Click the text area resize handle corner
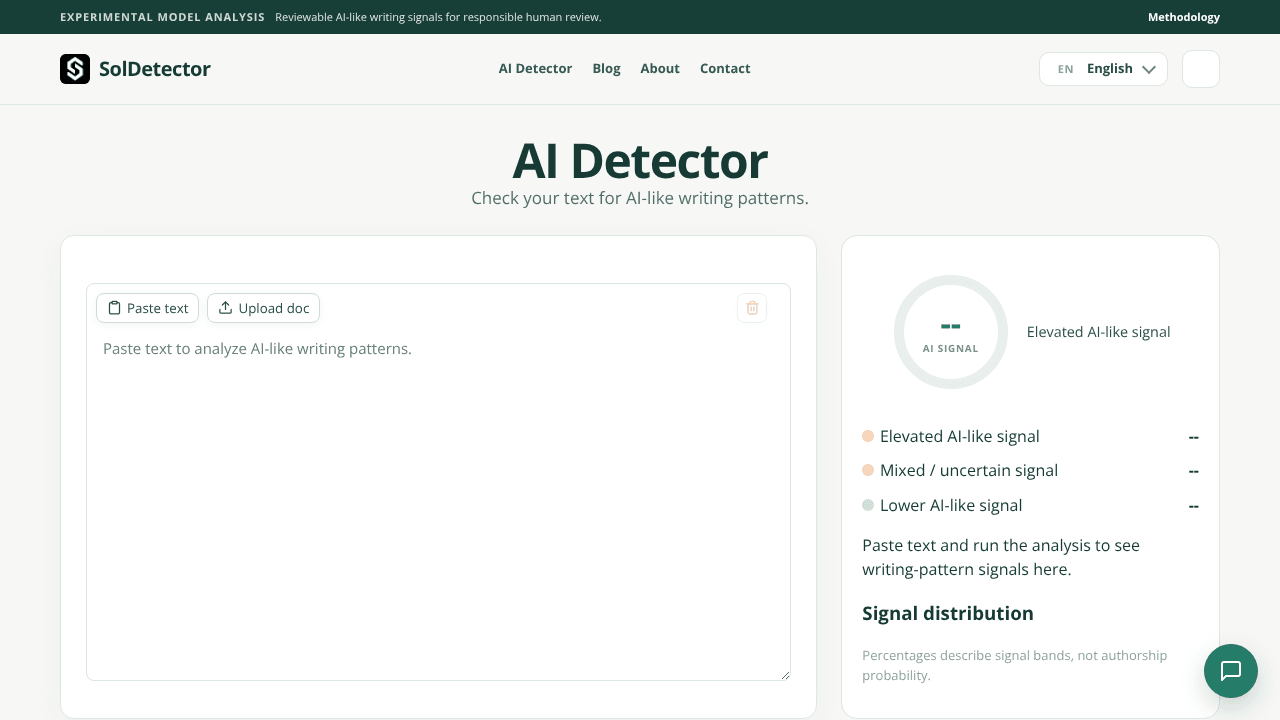This screenshot has height=720, width=1280. click(785, 675)
